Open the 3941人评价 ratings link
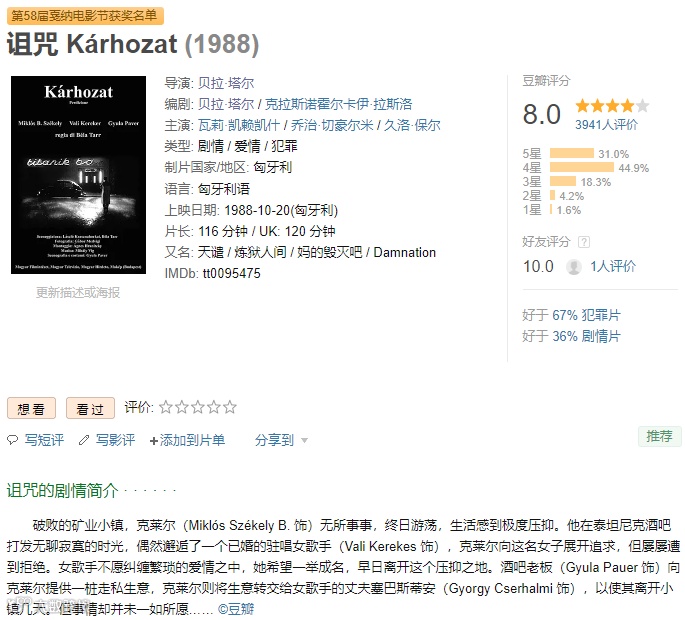685x620 pixels. pos(606,125)
